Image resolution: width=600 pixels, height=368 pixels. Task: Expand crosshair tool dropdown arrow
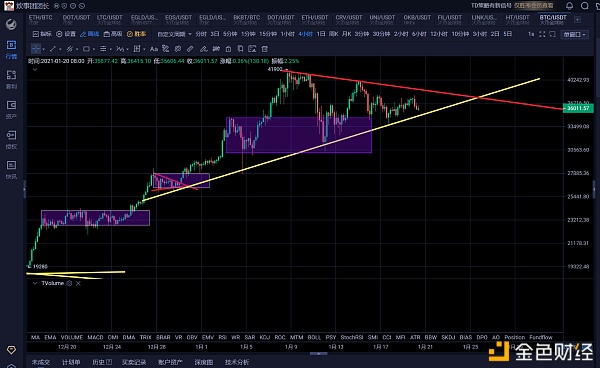point(43,49)
